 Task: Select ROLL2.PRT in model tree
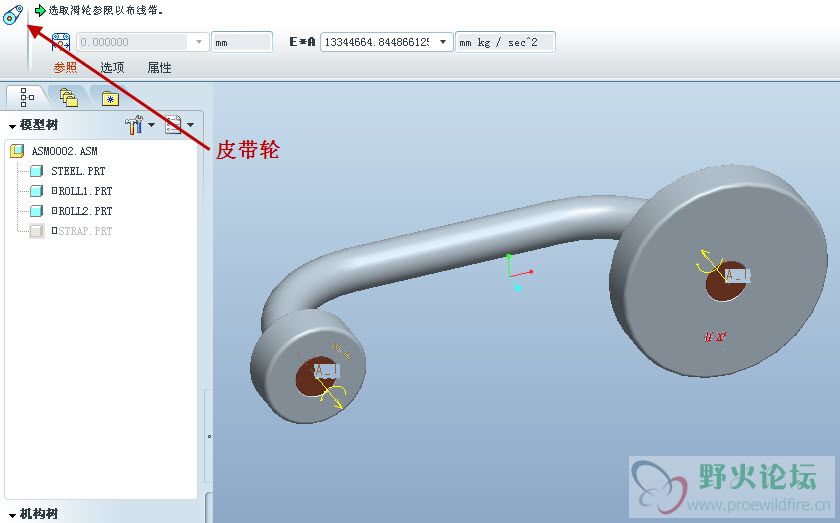pyautogui.click(x=82, y=211)
